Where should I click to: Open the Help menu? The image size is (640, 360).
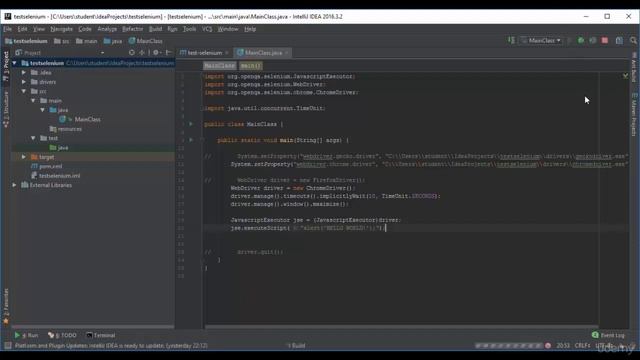pyautogui.click(x=250, y=29)
